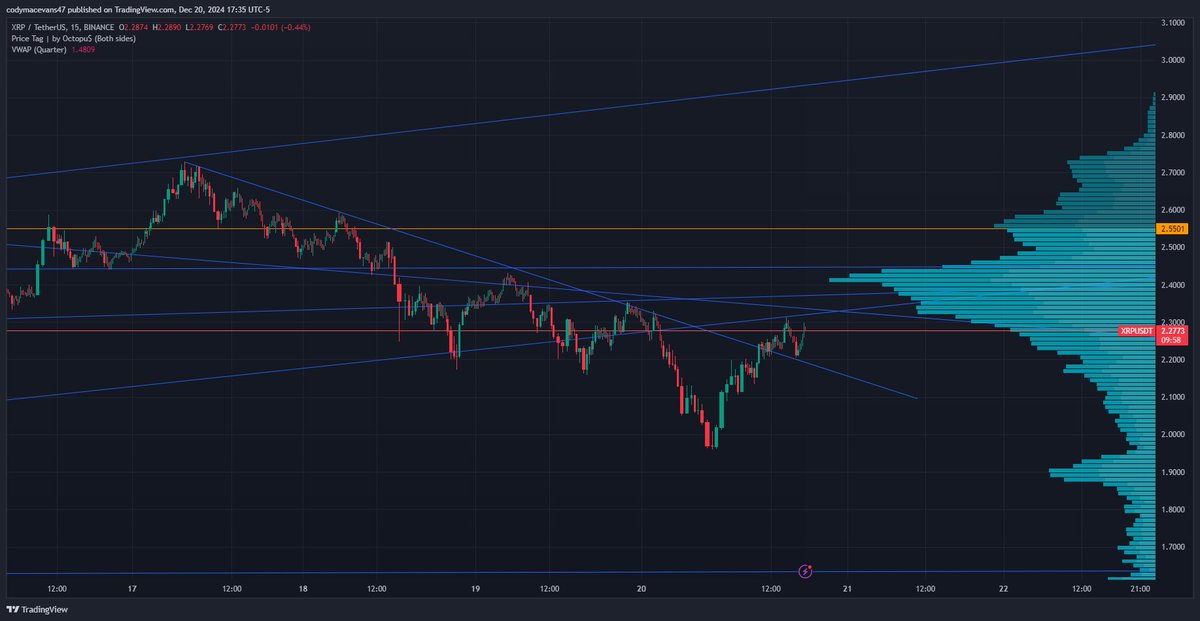Select the orange 2.5501 price label
Screen dimensions: 1200x621
pyautogui.click(x=1172, y=229)
